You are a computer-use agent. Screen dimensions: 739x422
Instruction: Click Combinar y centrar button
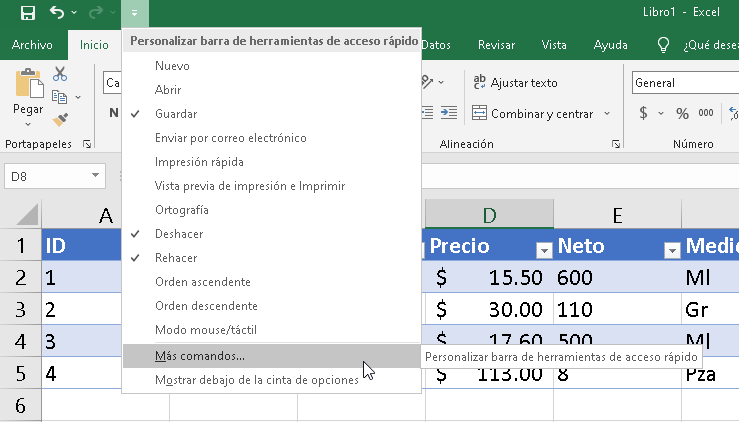tap(532, 114)
